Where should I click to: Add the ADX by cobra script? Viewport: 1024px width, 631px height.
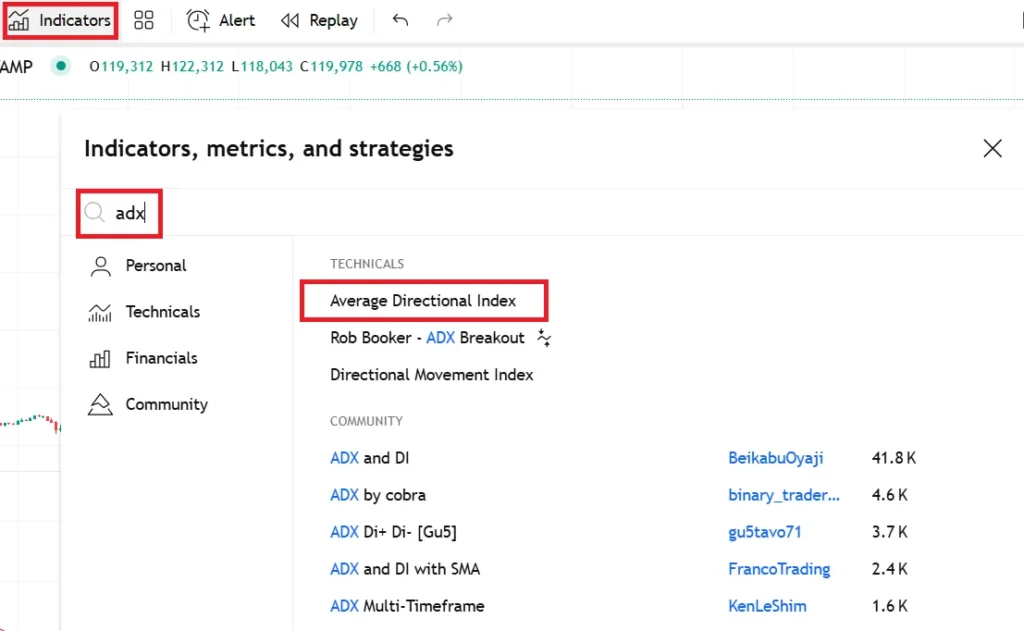[377, 495]
